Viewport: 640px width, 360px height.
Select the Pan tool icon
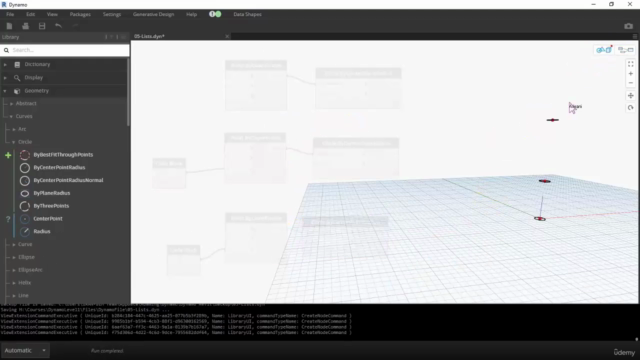[x=631, y=96]
